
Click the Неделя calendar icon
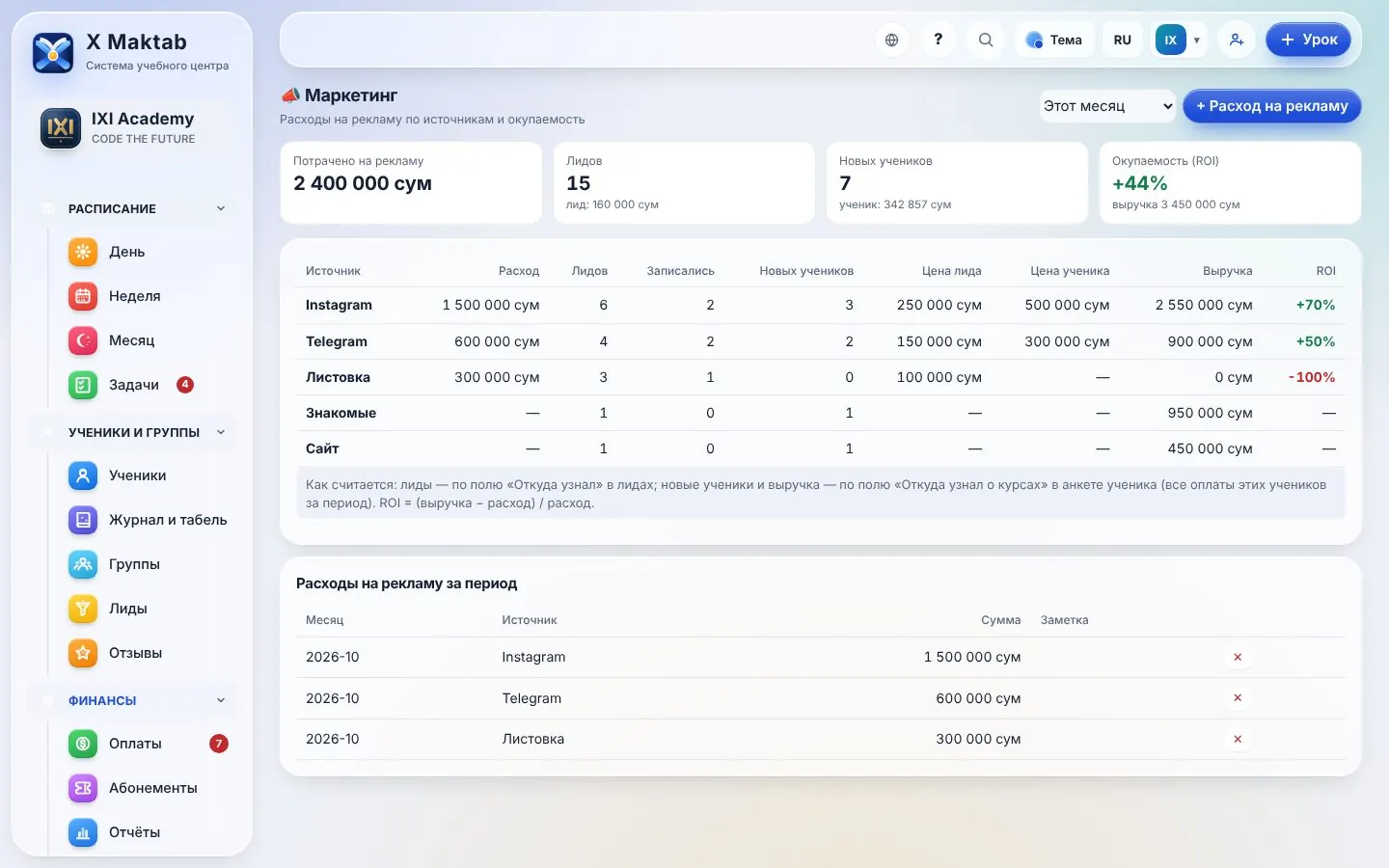(x=83, y=296)
